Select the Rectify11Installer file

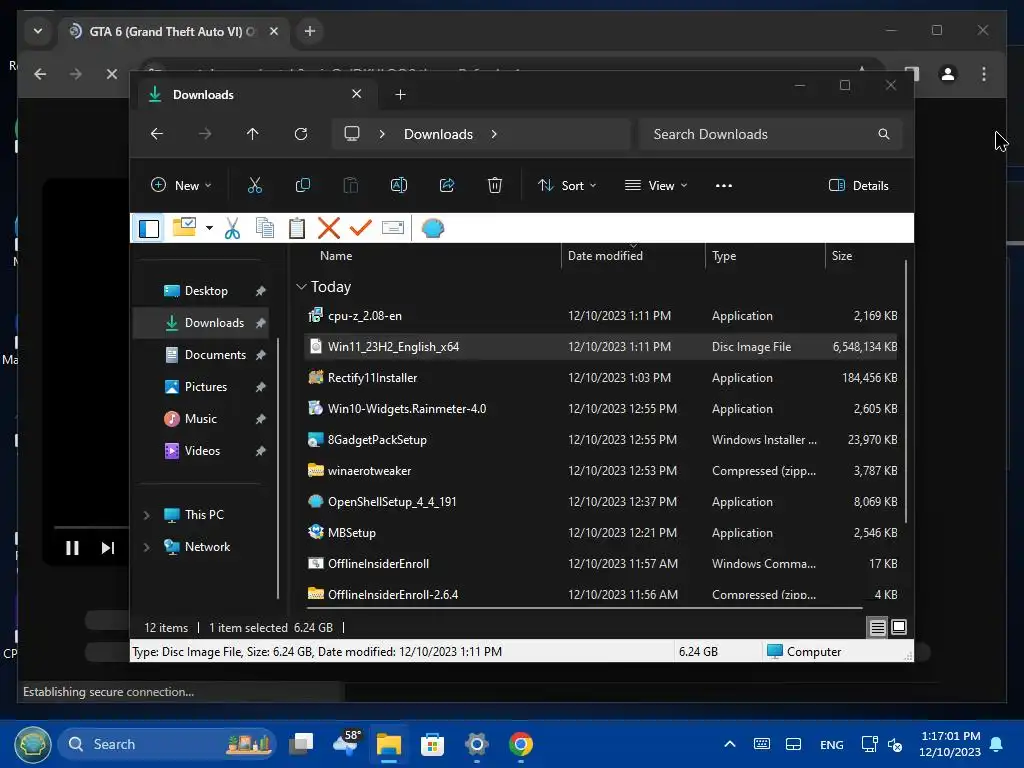pos(601,378)
